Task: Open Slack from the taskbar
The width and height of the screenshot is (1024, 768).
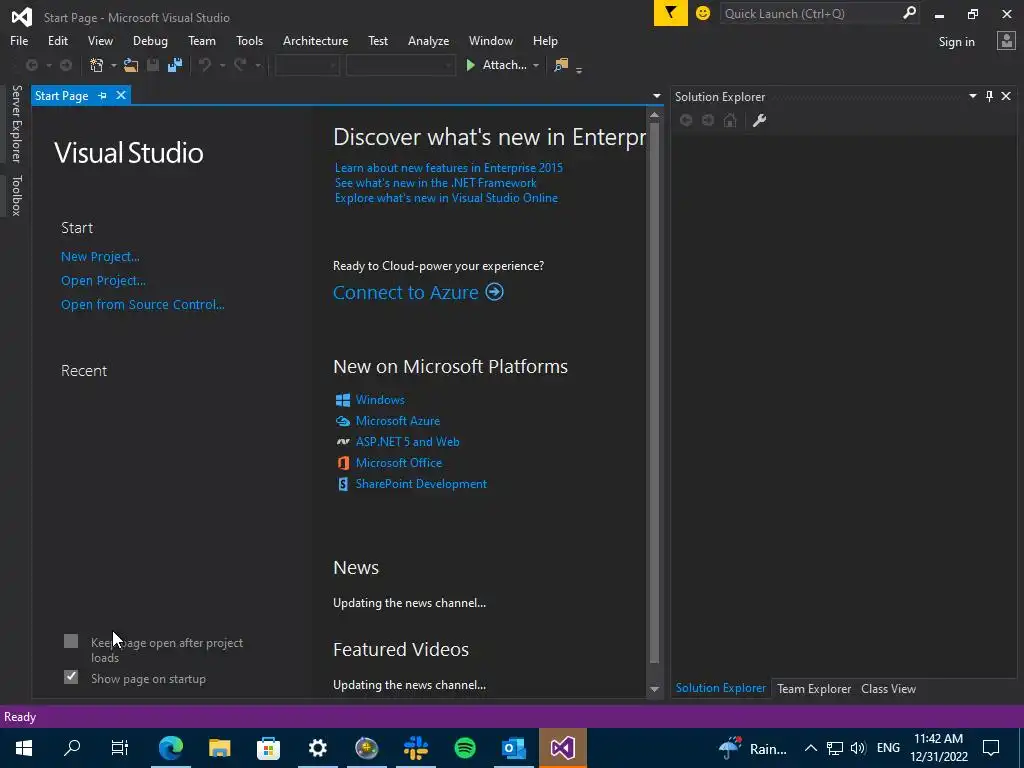Action: point(416,748)
